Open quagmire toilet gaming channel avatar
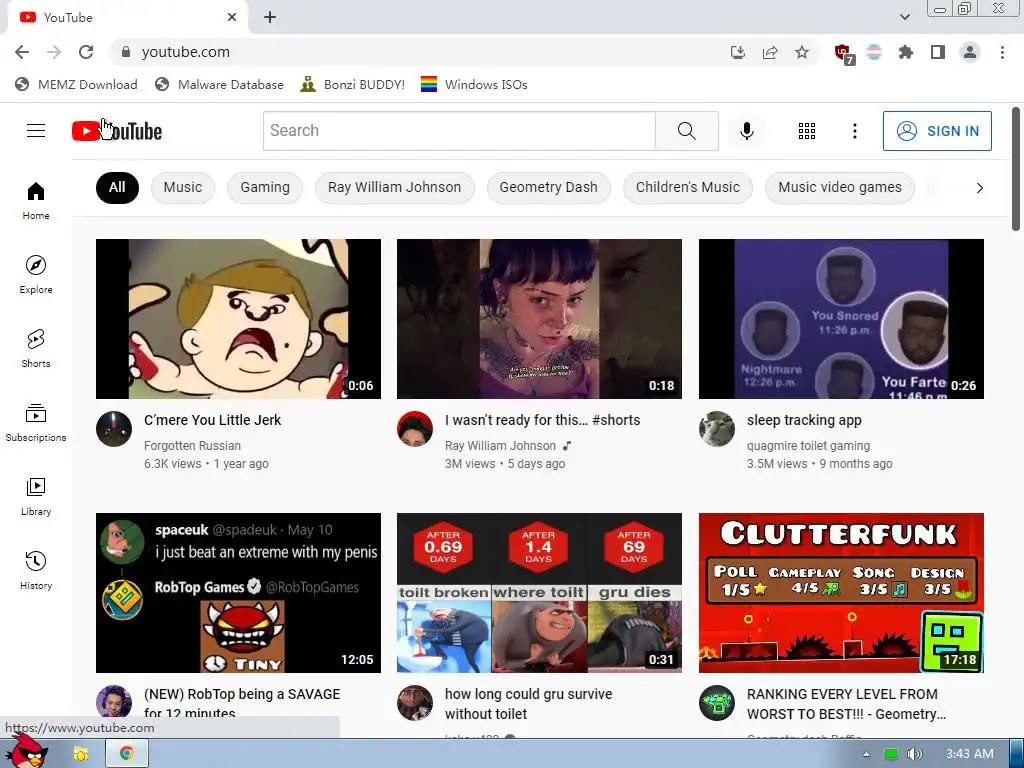Screen dimensions: 1024x768 [x=716, y=429]
